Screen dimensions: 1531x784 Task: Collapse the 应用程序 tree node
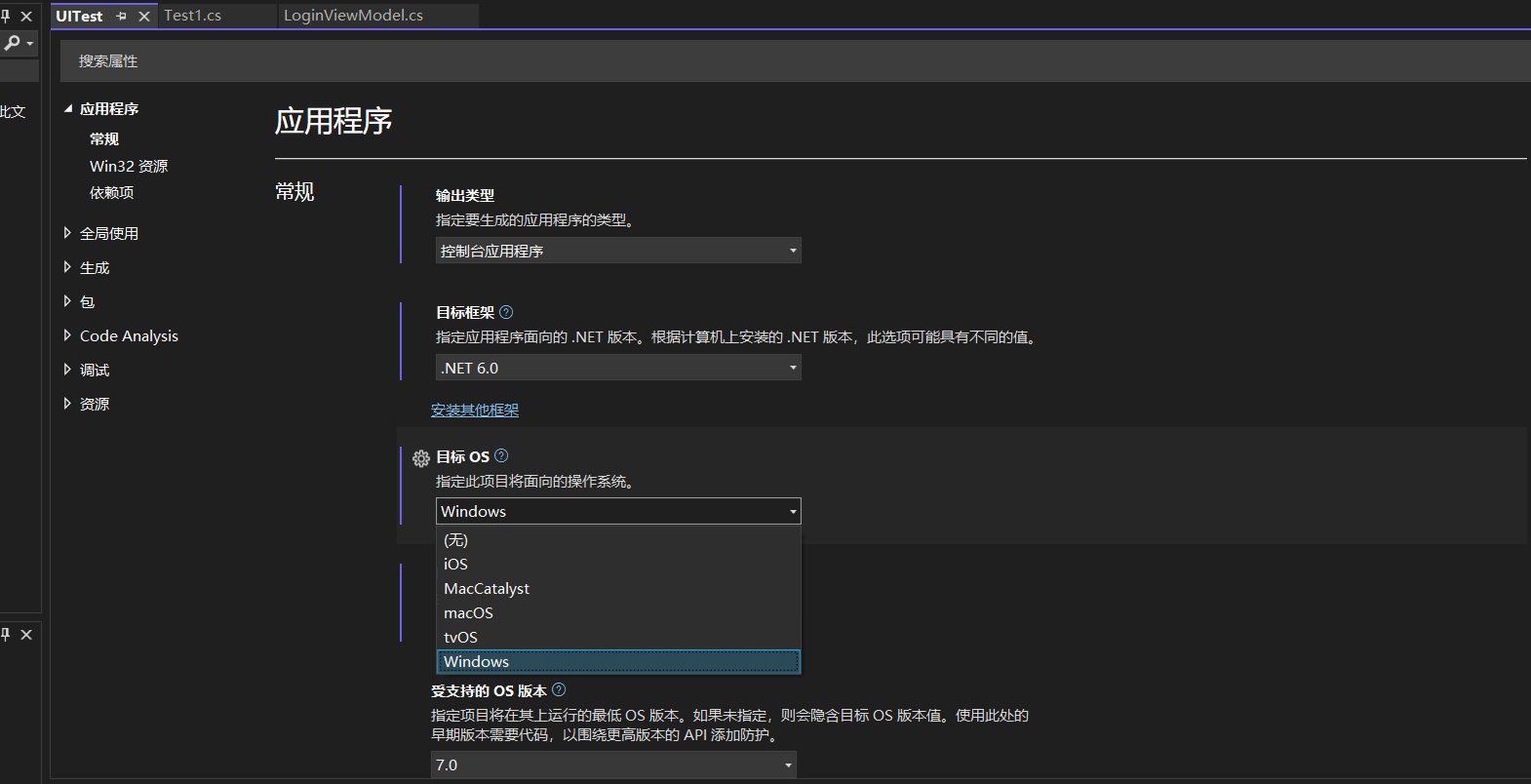coord(67,108)
